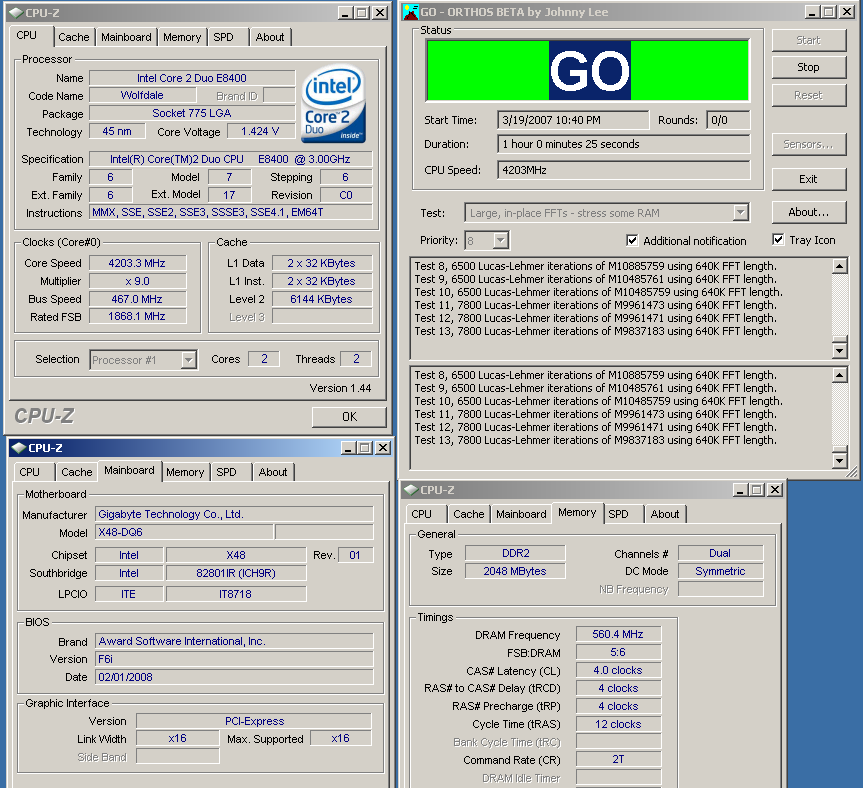The height and width of the screenshot is (788, 863).
Task: Click Core Speed value 4203.3 MHz
Action: pos(137,263)
